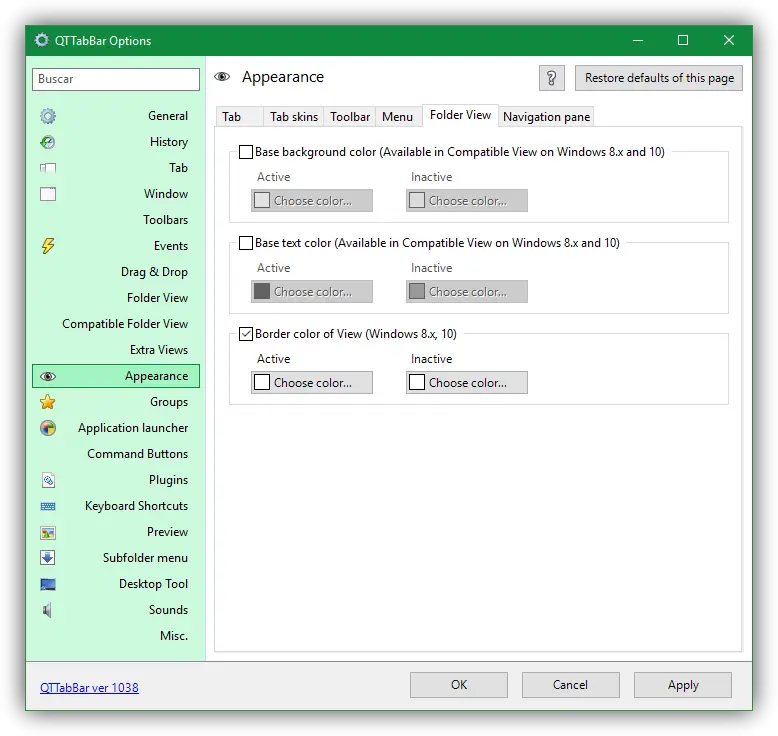Click the Cancel button

[x=571, y=685]
